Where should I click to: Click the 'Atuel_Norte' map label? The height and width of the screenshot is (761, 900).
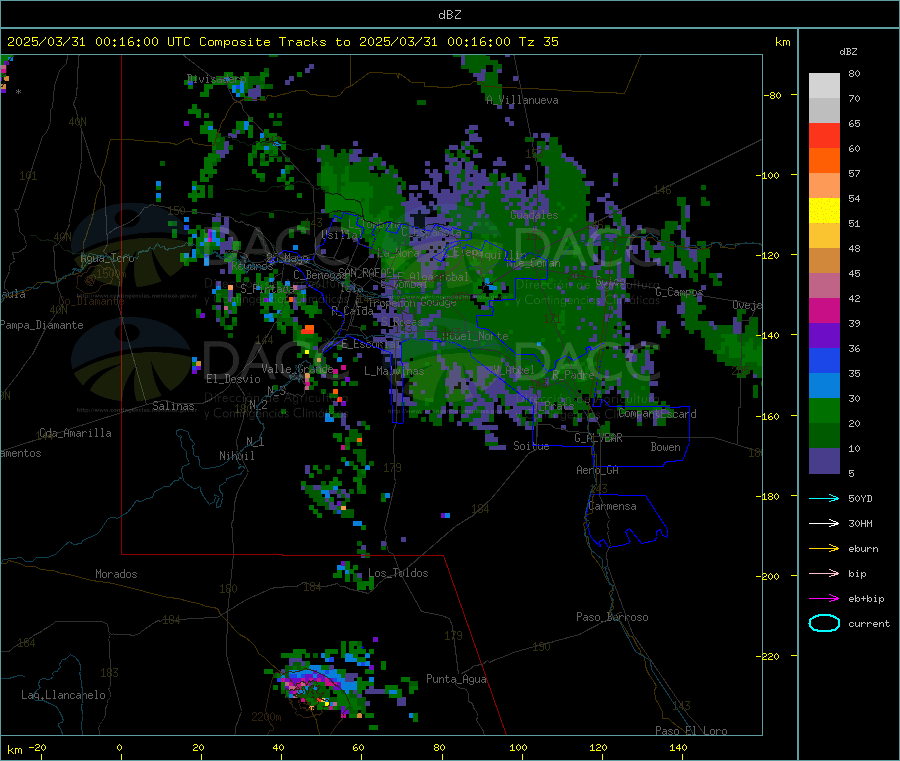pyautogui.click(x=475, y=336)
